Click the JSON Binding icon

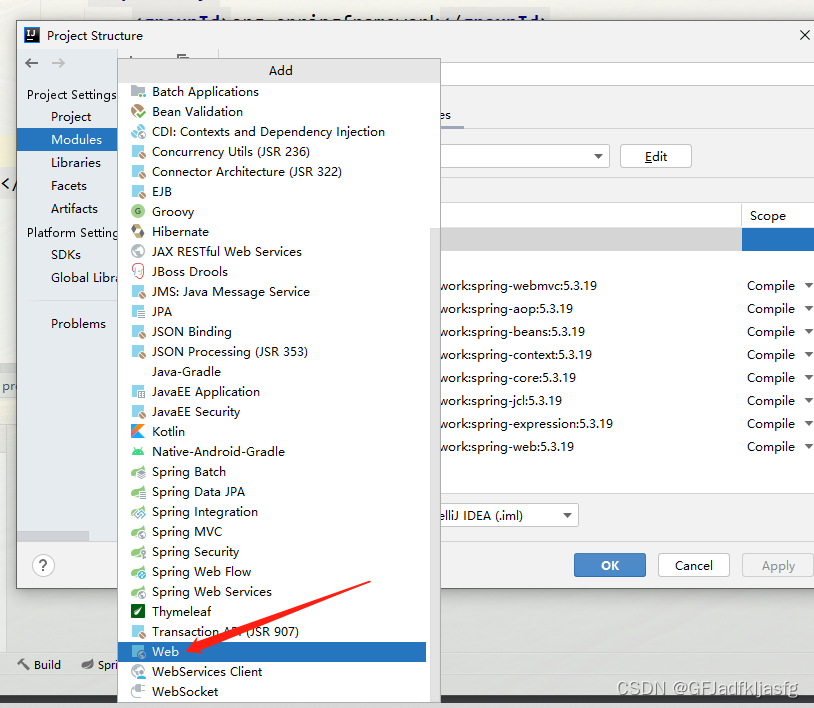click(138, 332)
